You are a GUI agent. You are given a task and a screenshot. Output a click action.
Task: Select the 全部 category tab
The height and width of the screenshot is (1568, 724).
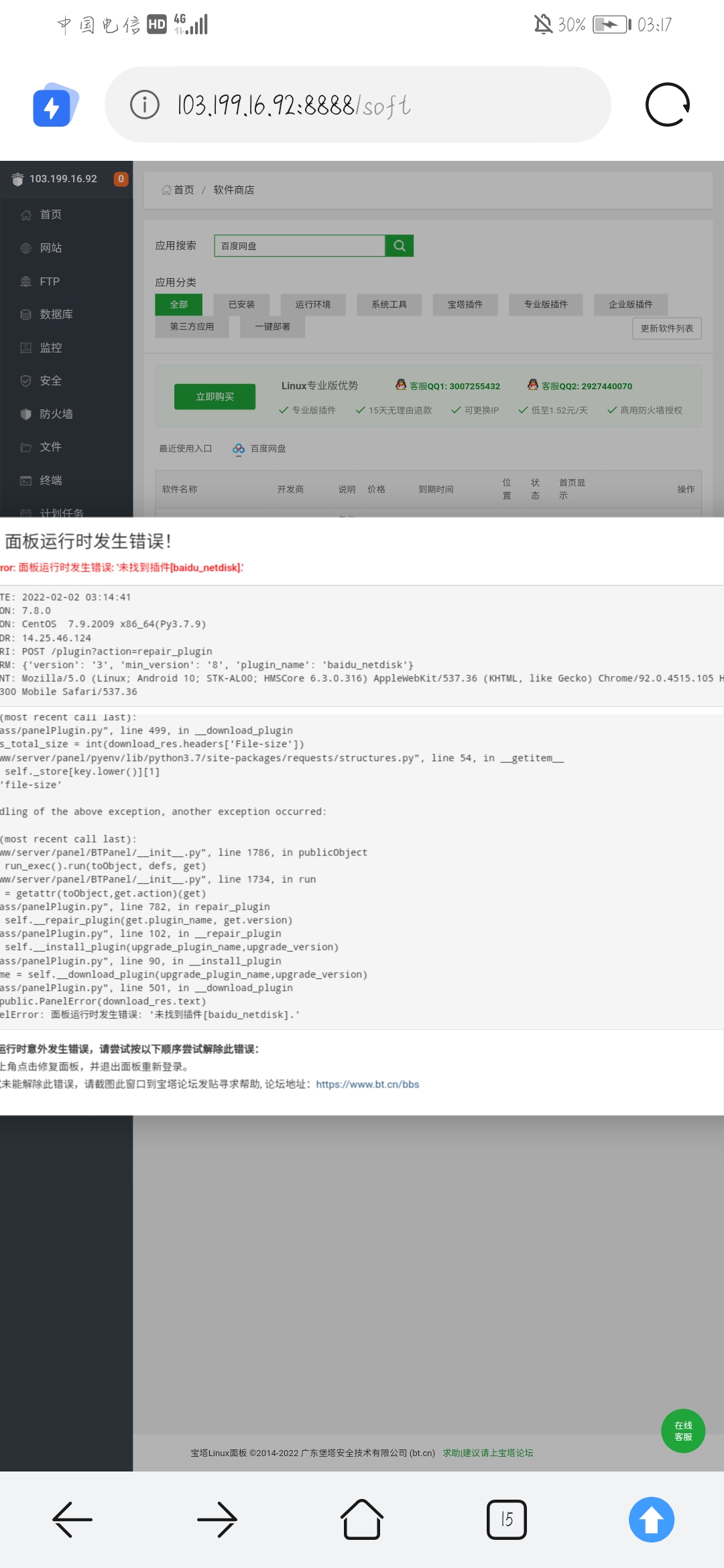pos(178,304)
